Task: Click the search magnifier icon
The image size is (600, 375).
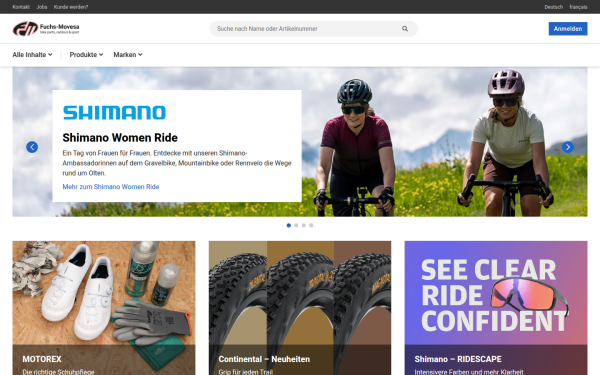Action: tap(405, 29)
